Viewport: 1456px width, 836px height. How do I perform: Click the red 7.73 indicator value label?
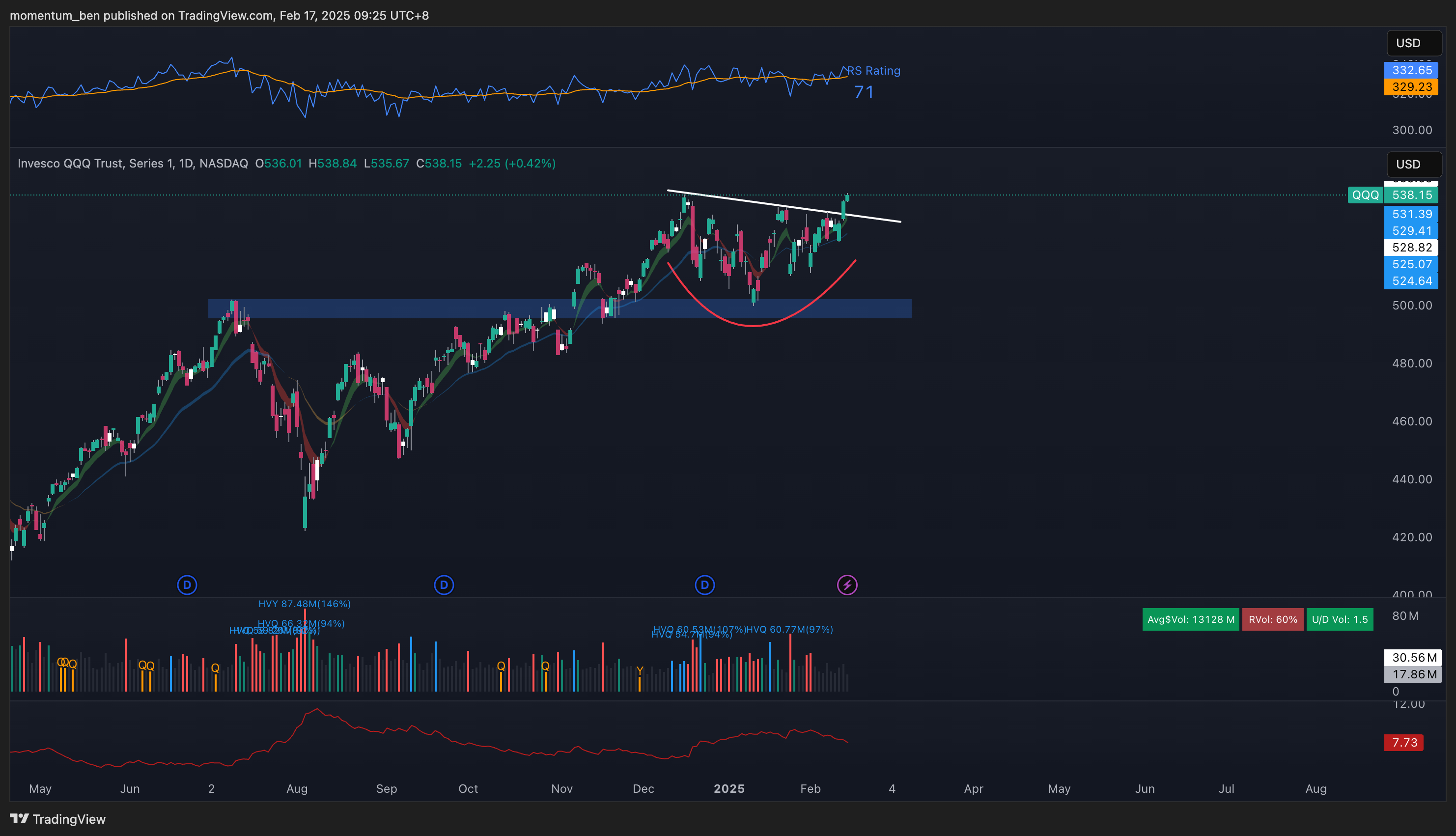1404,742
